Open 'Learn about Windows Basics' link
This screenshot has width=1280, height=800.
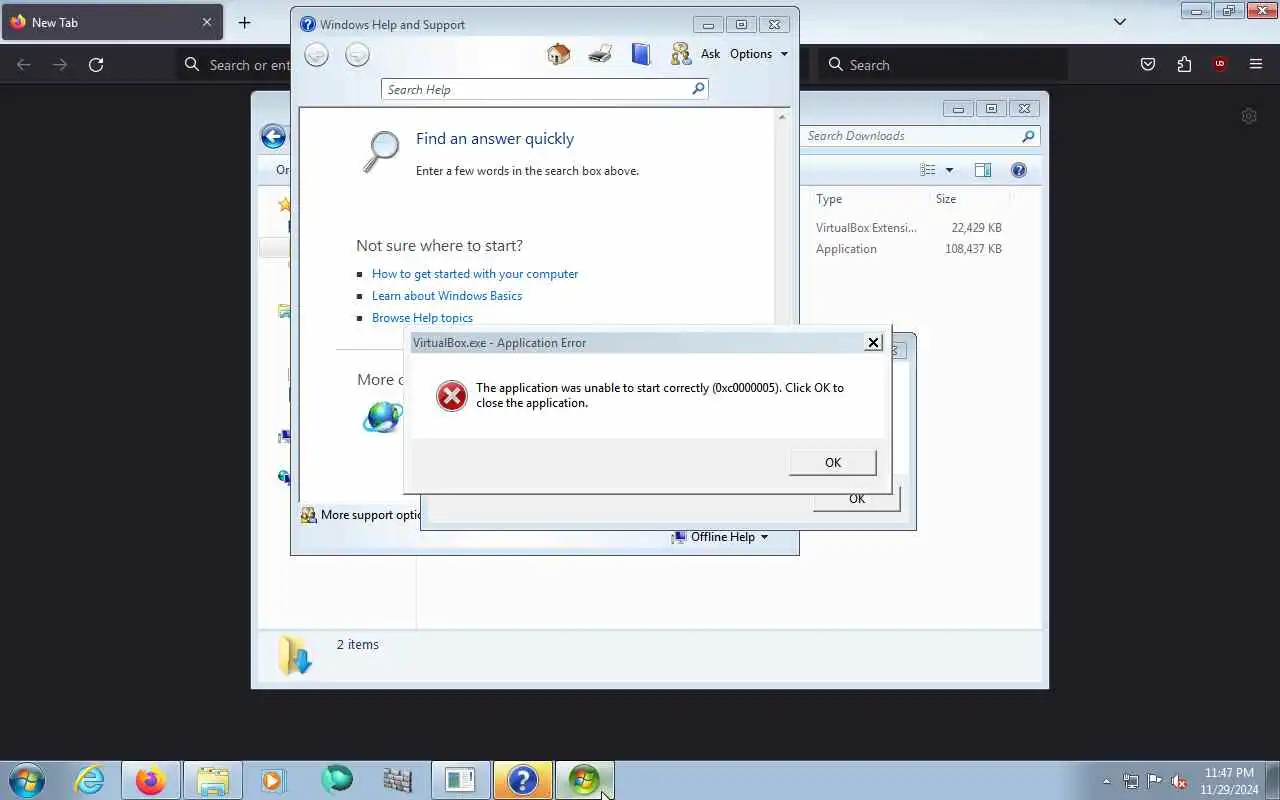point(447,296)
